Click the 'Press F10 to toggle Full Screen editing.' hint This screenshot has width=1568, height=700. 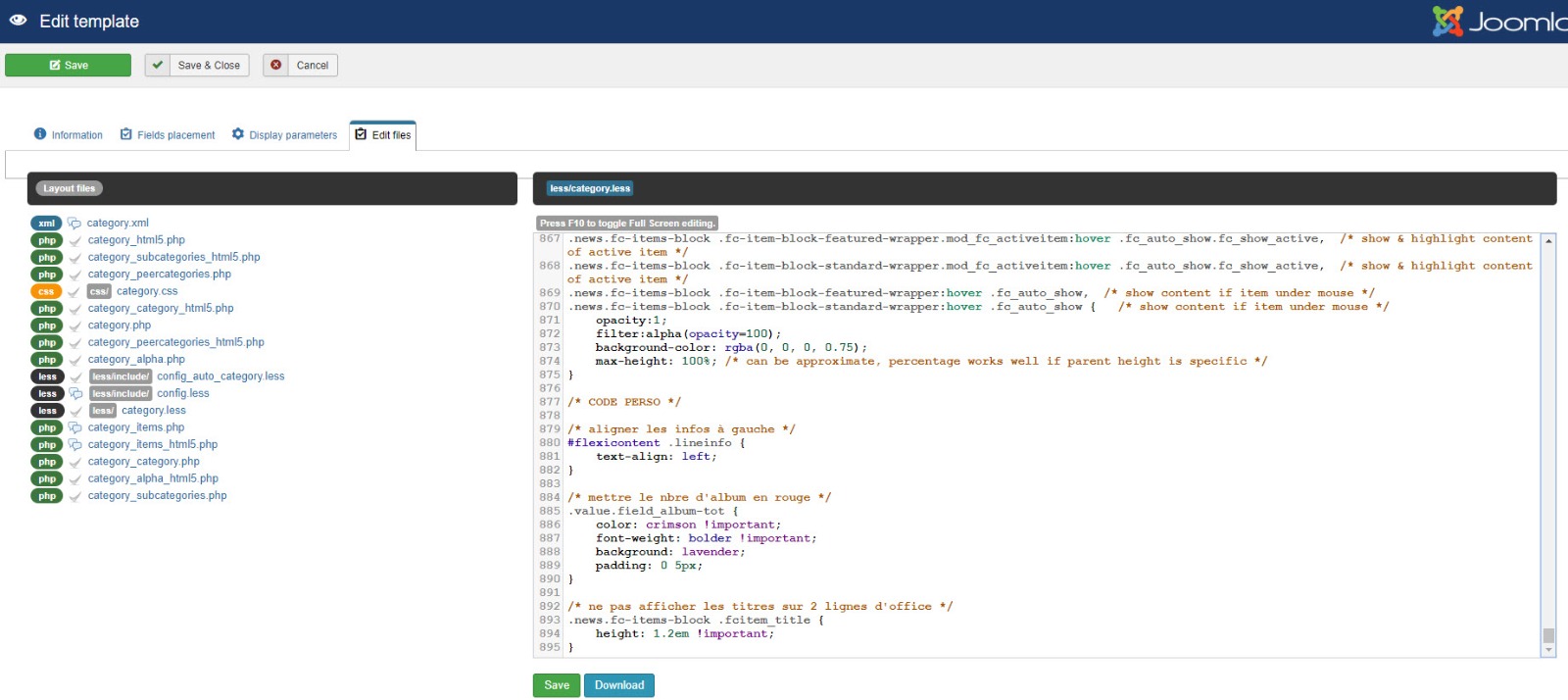pos(627,224)
